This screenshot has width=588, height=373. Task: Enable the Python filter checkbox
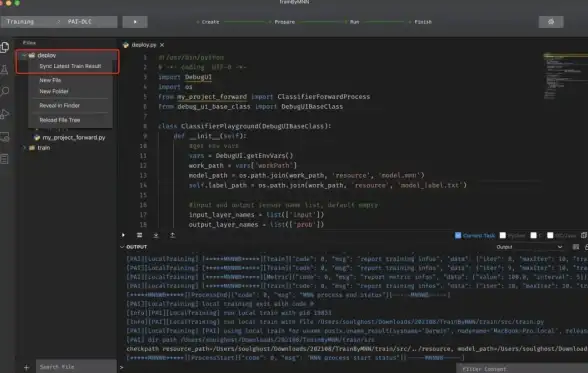[503, 235]
